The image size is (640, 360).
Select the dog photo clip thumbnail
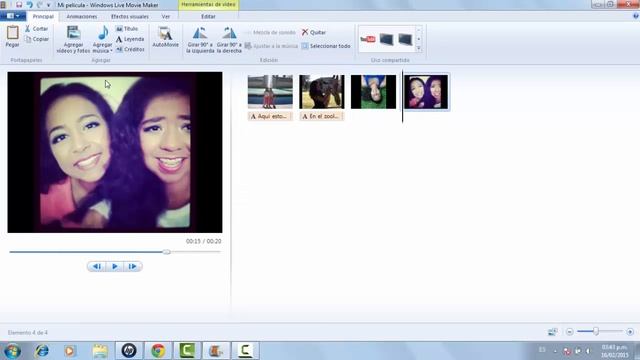322,92
